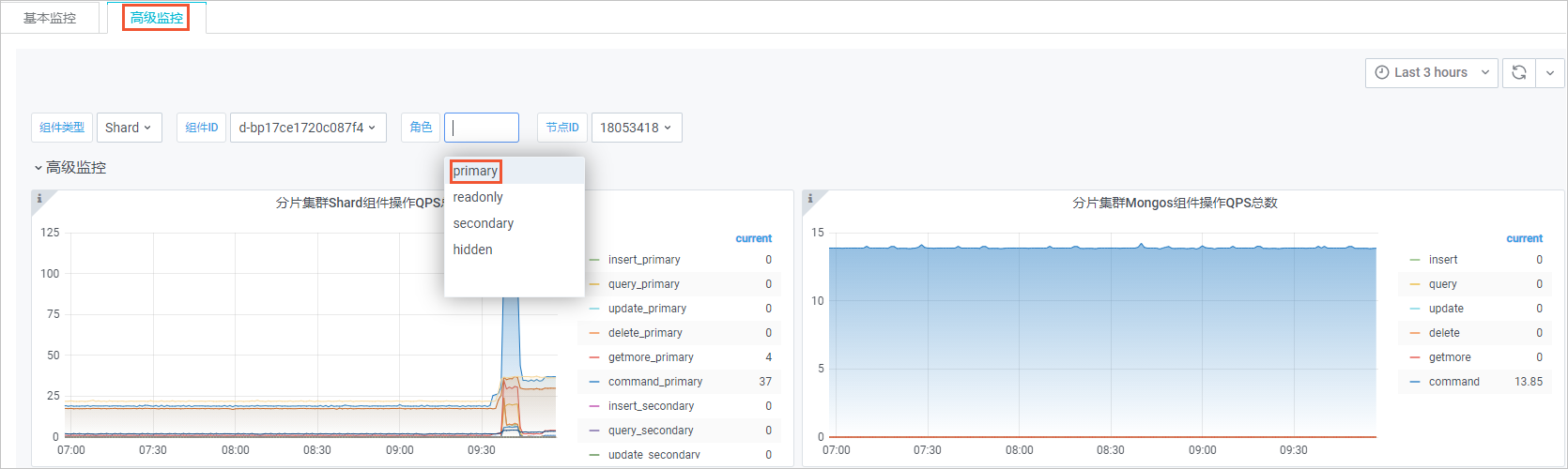Click the 13.85 command current value
Viewport: 1568px width, 469px height.
tap(1529, 382)
